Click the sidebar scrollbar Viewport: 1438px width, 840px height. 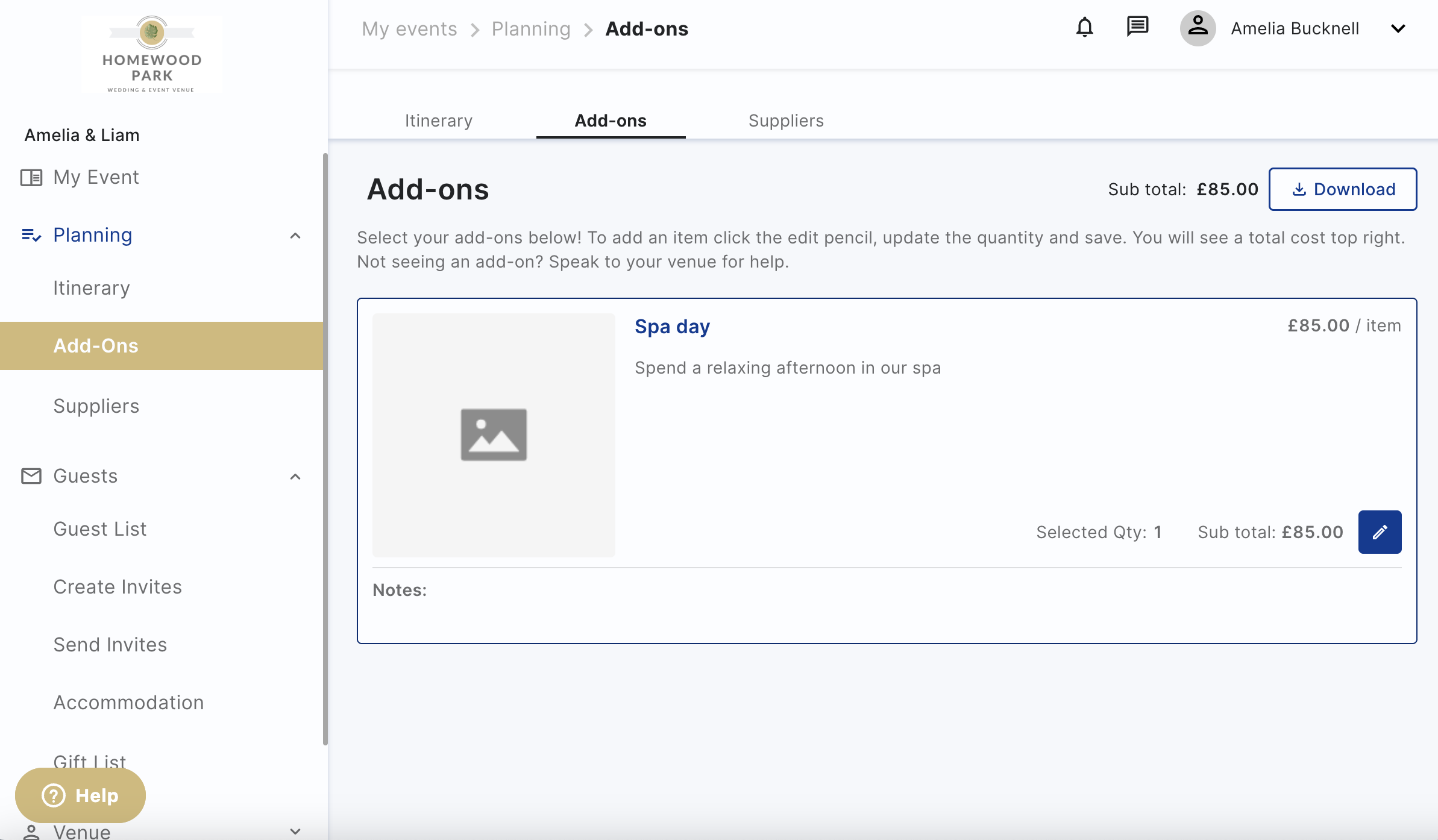pyautogui.click(x=325, y=449)
